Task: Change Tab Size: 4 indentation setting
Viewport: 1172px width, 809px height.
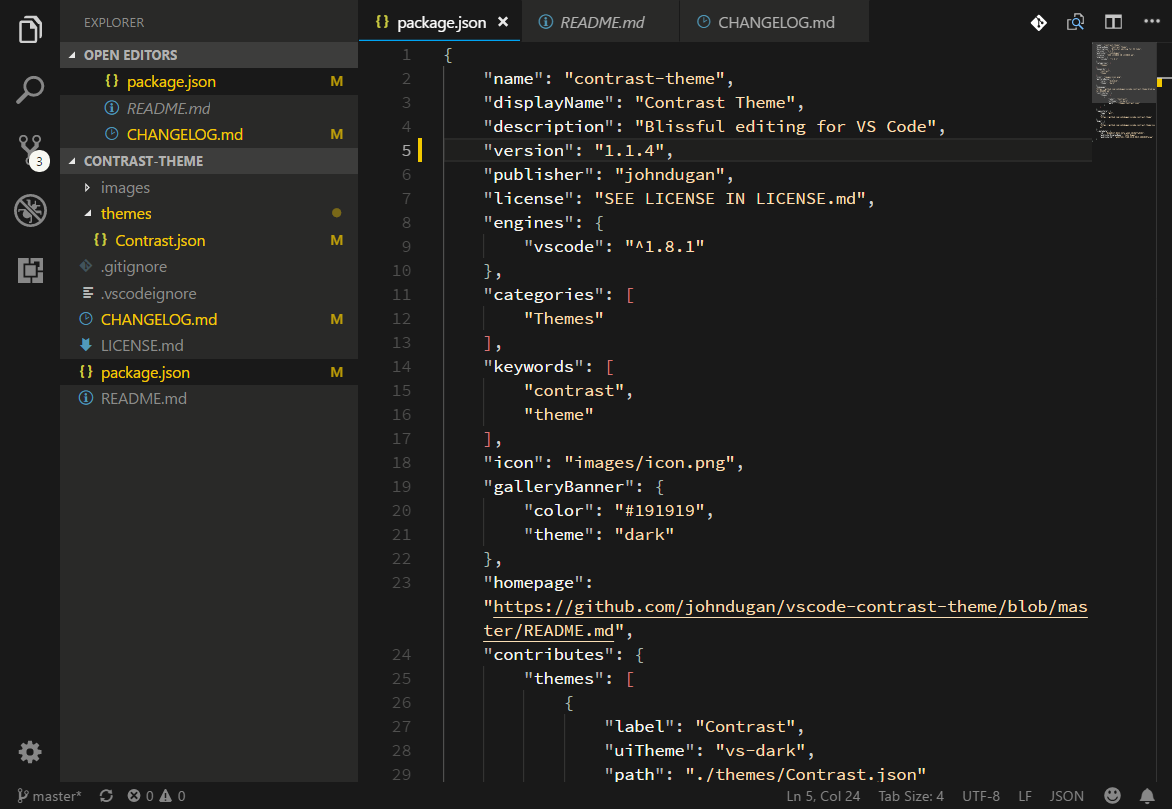Action: 910,796
